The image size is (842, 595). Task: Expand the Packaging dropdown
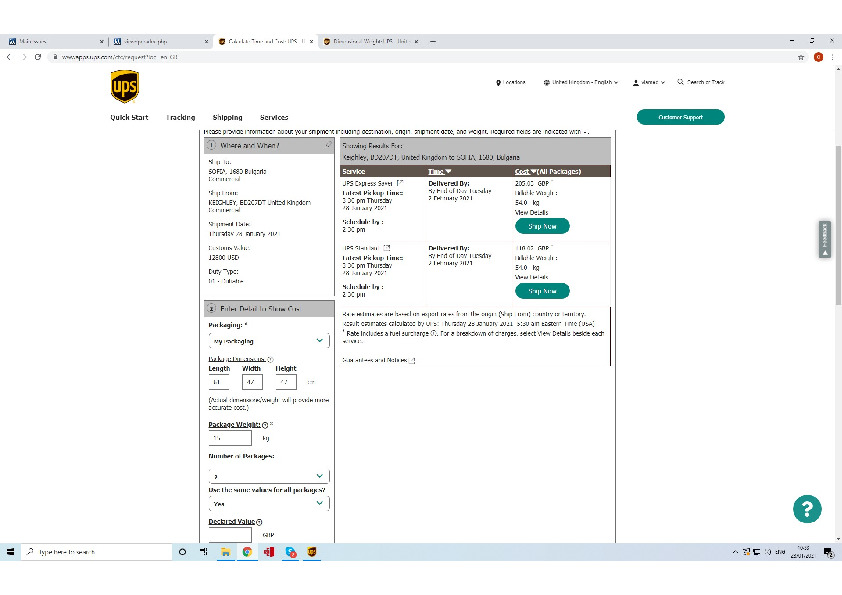click(x=267, y=341)
